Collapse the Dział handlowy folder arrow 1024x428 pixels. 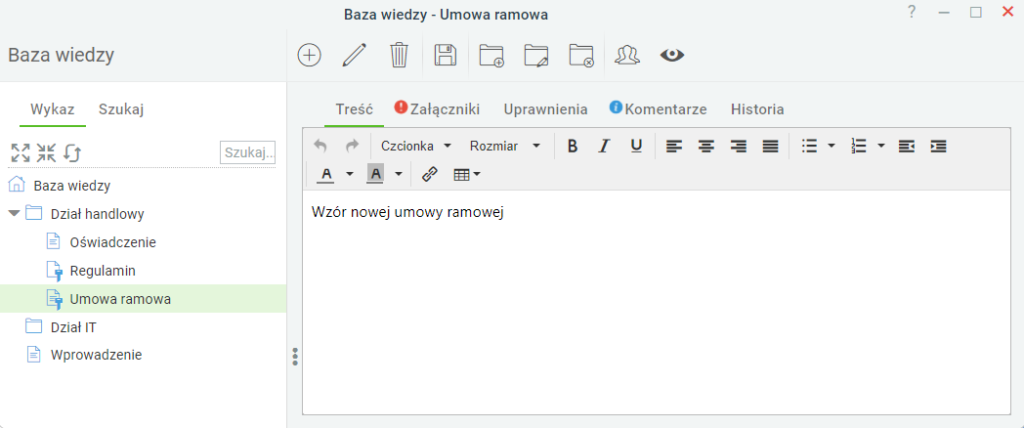click(14, 213)
